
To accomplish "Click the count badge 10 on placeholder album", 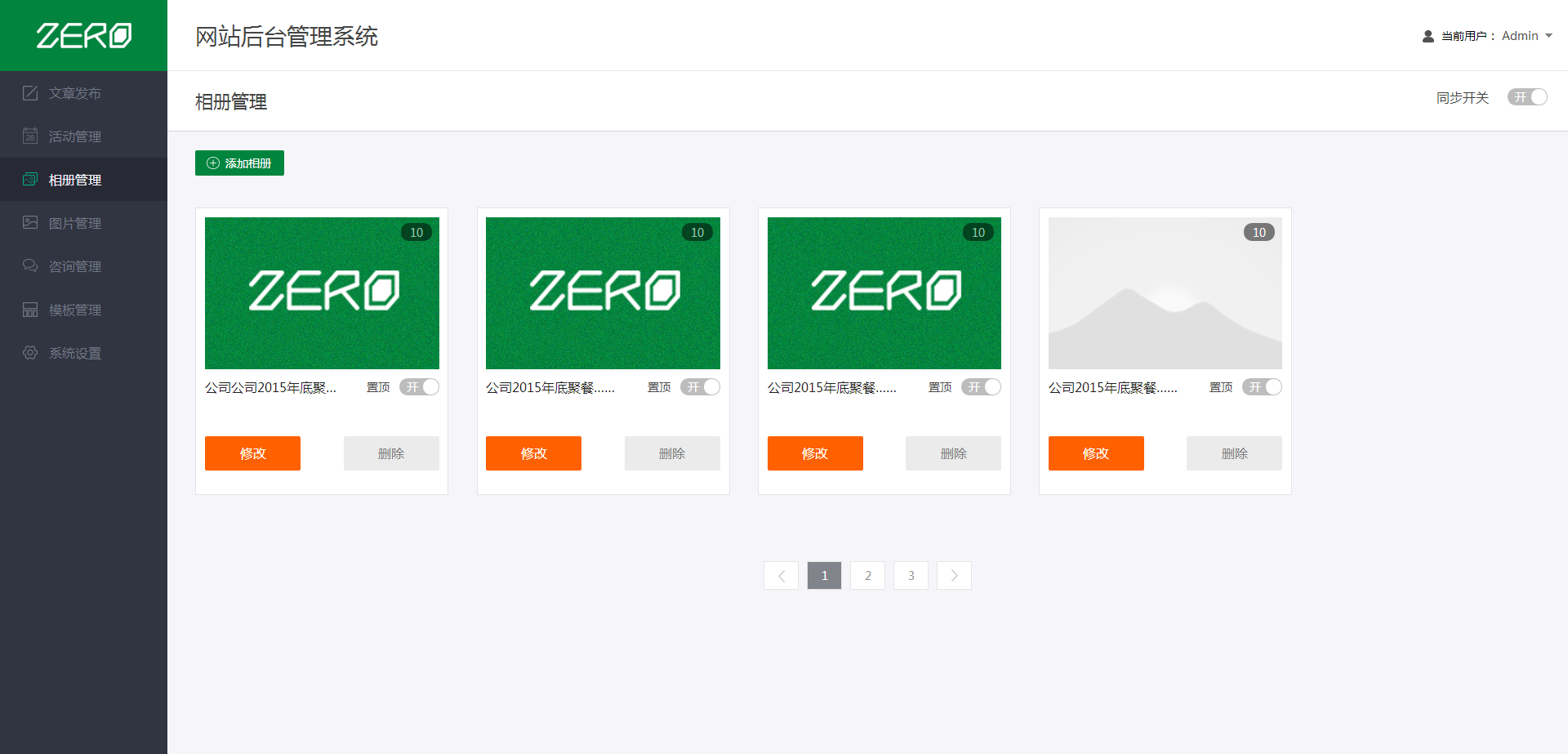I will coord(1259,232).
